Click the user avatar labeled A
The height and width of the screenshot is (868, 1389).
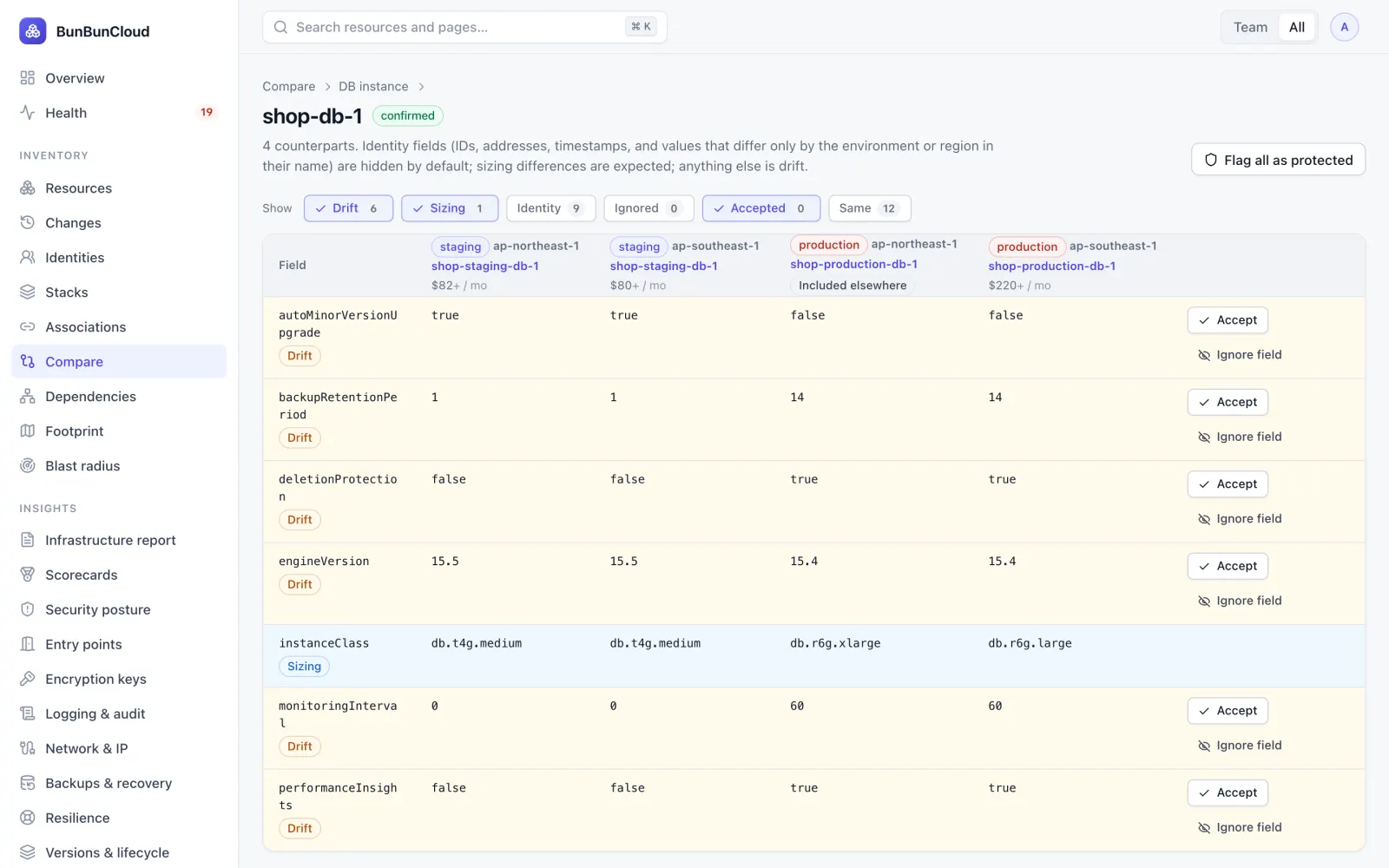tap(1344, 27)
